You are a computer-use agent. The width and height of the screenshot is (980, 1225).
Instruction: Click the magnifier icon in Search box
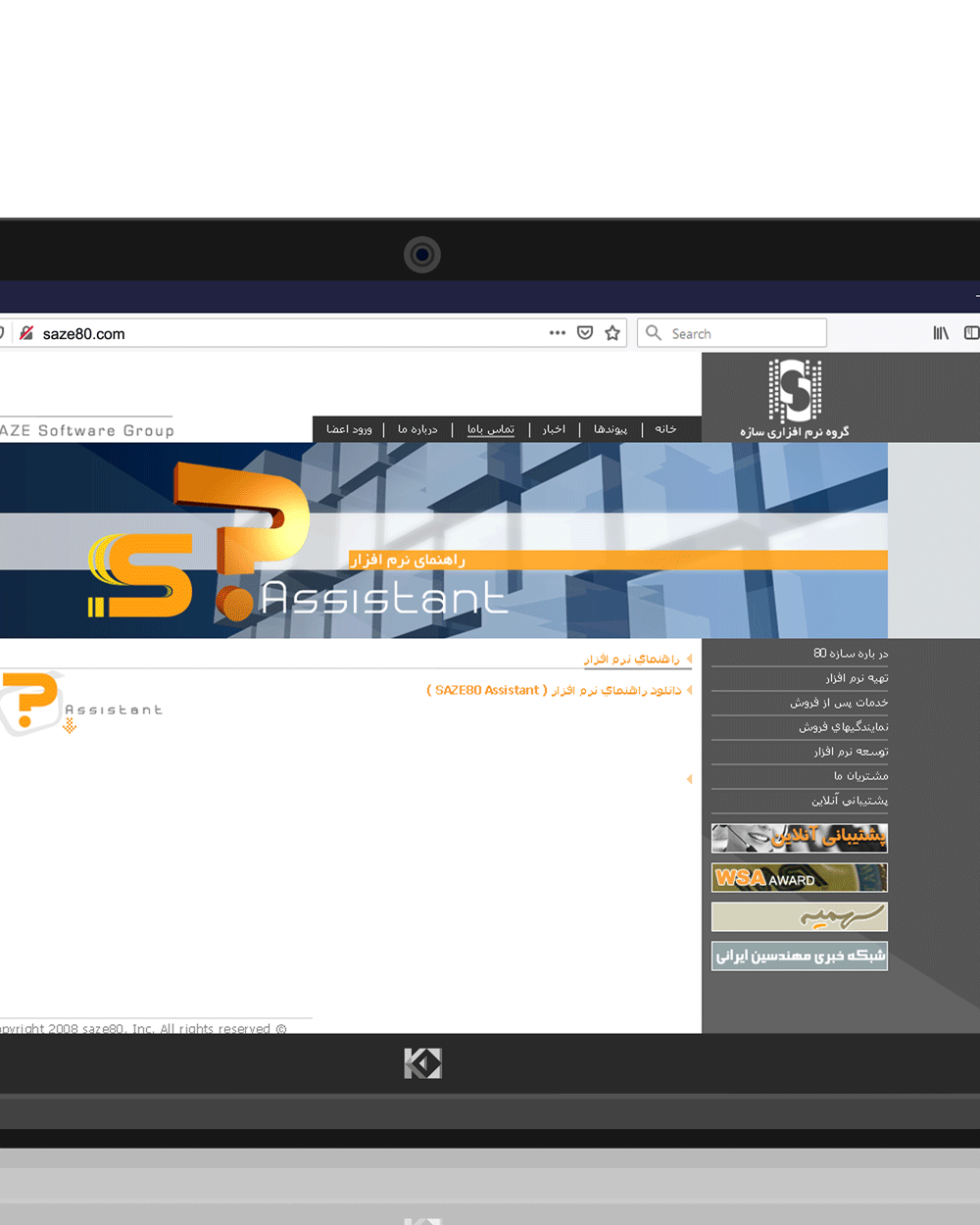[654, 333]
